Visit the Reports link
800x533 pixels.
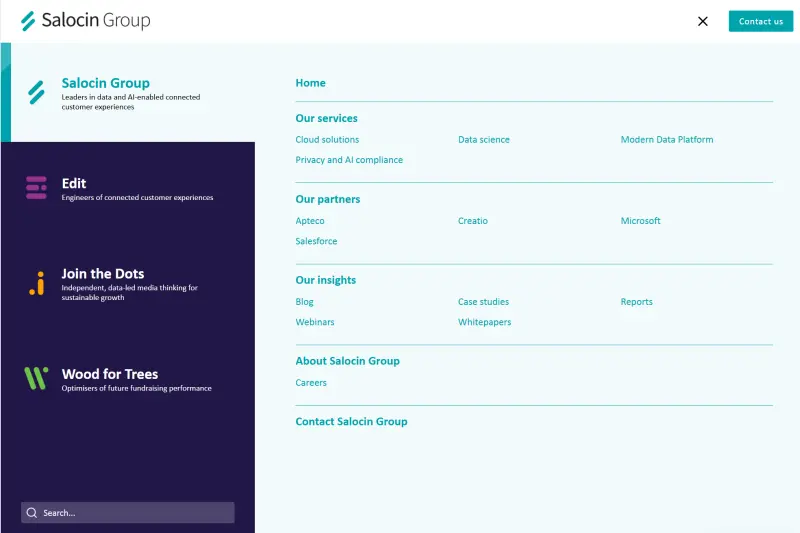[636, 302]
